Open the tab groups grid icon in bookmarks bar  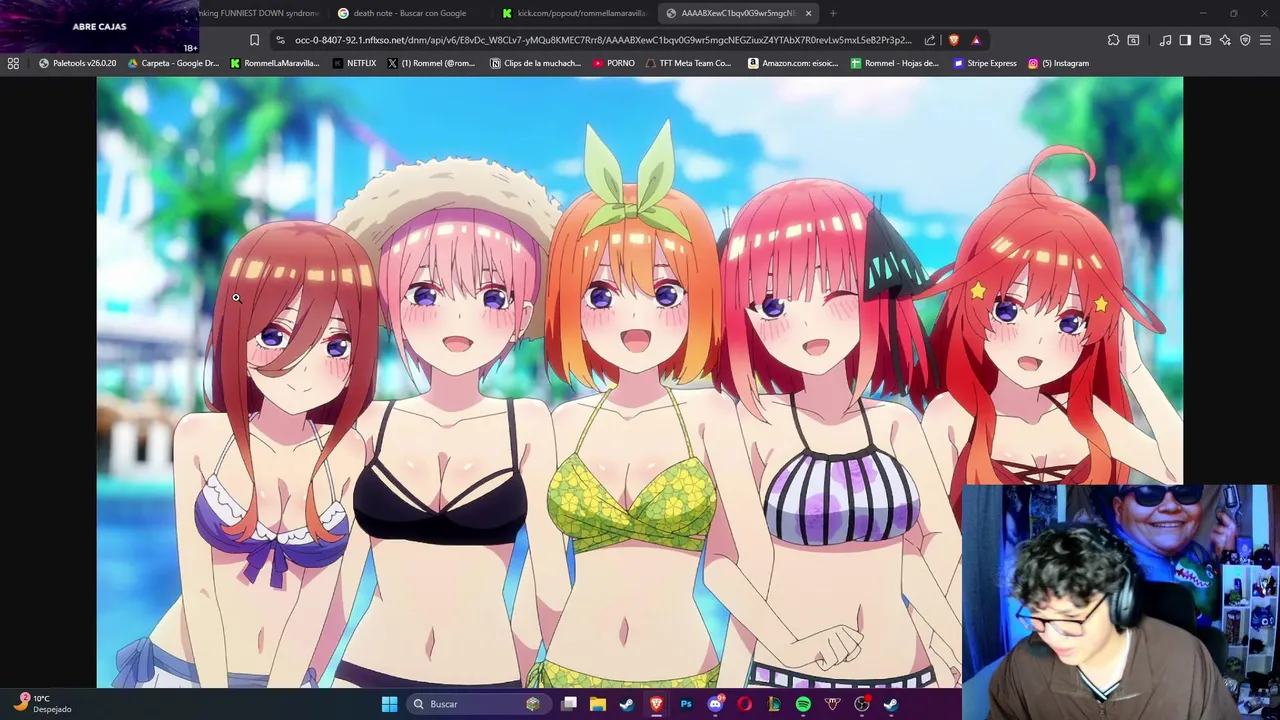(x=13, y=63)
